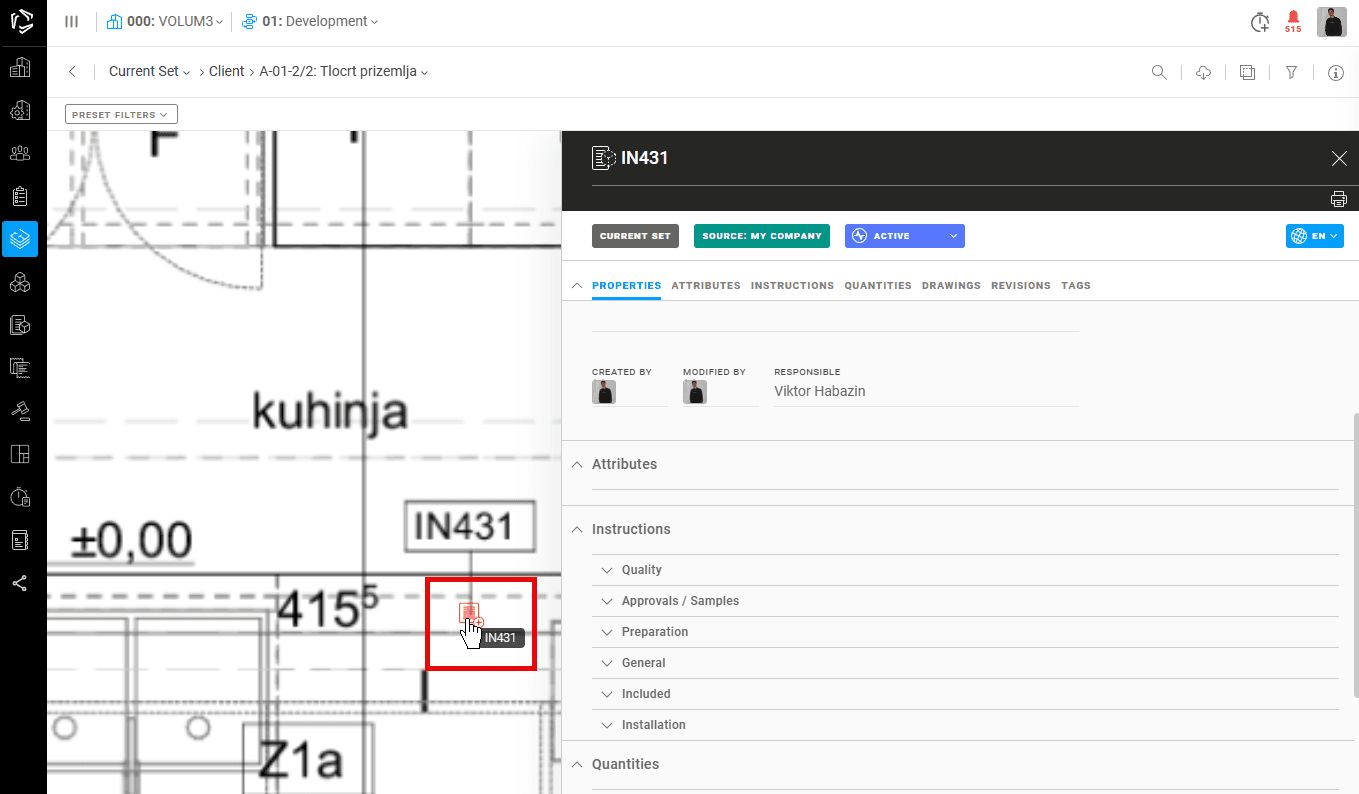Collapse the Attributes section
Screen dimensions: 1359x794
(x=577, y=464)
